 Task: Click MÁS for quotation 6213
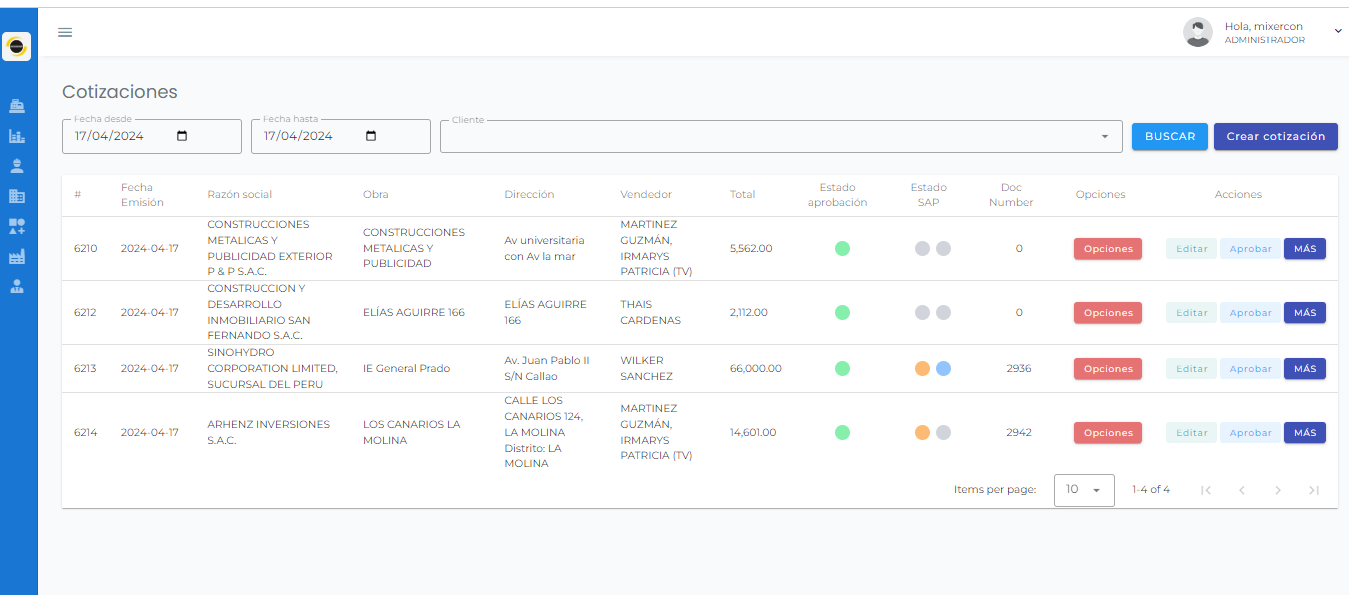[x=1304, y=369]
